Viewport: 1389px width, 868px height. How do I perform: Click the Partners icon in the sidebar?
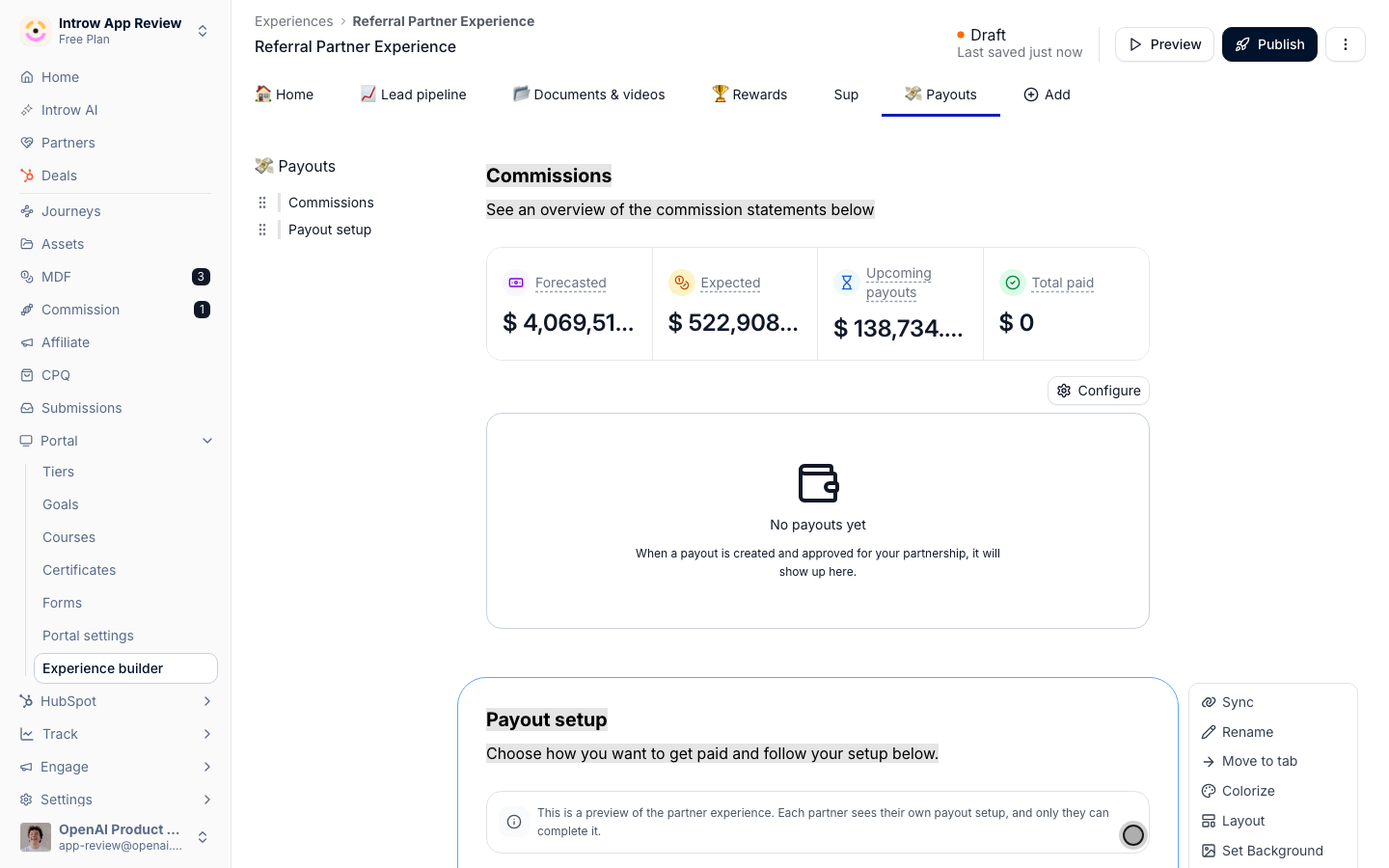tap(27, 143)
